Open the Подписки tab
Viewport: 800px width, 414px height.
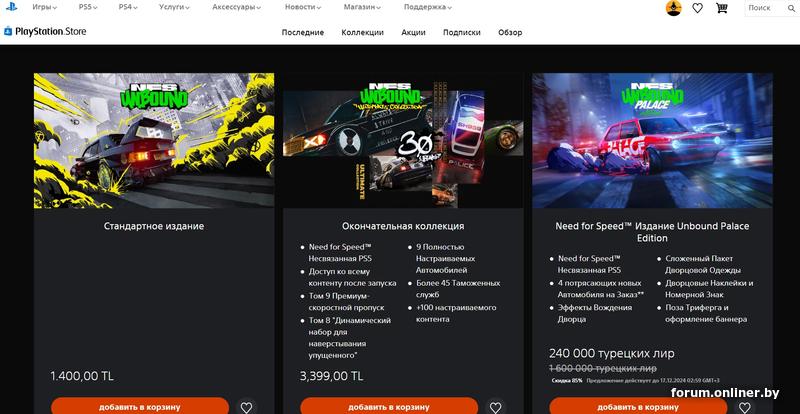click(462, 32)
